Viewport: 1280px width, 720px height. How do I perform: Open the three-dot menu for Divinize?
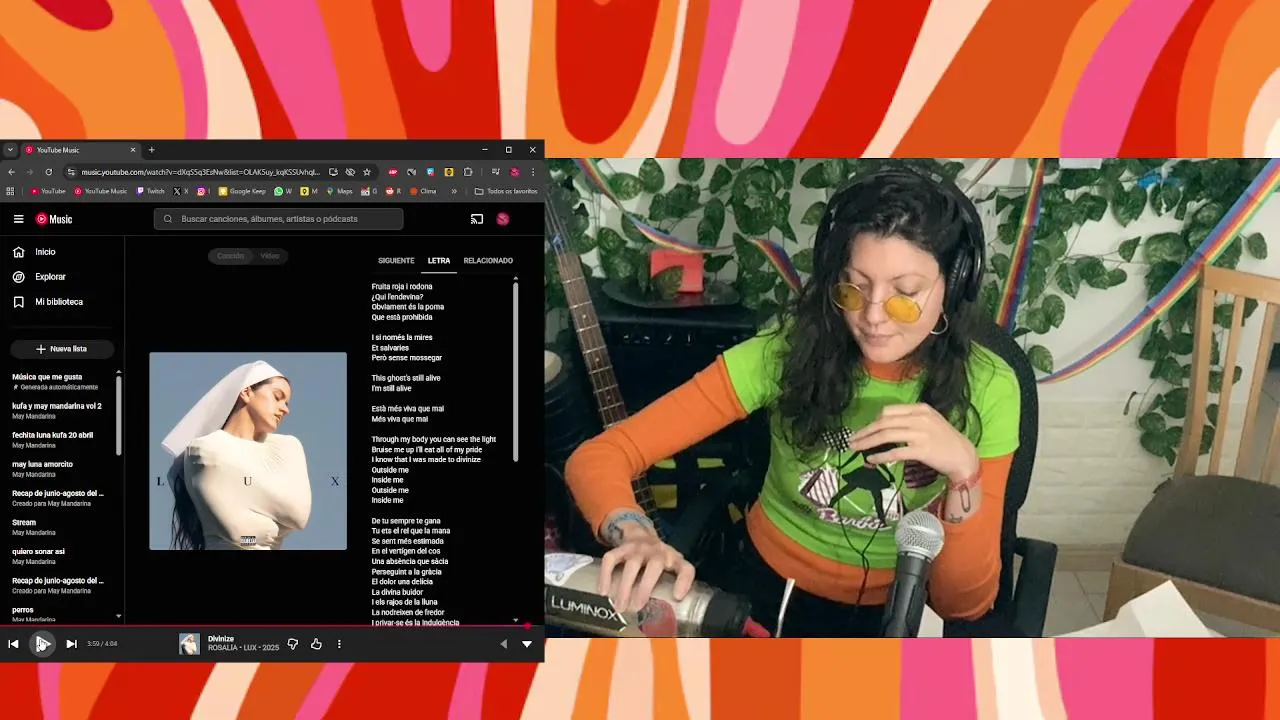[x=339, y=644]
